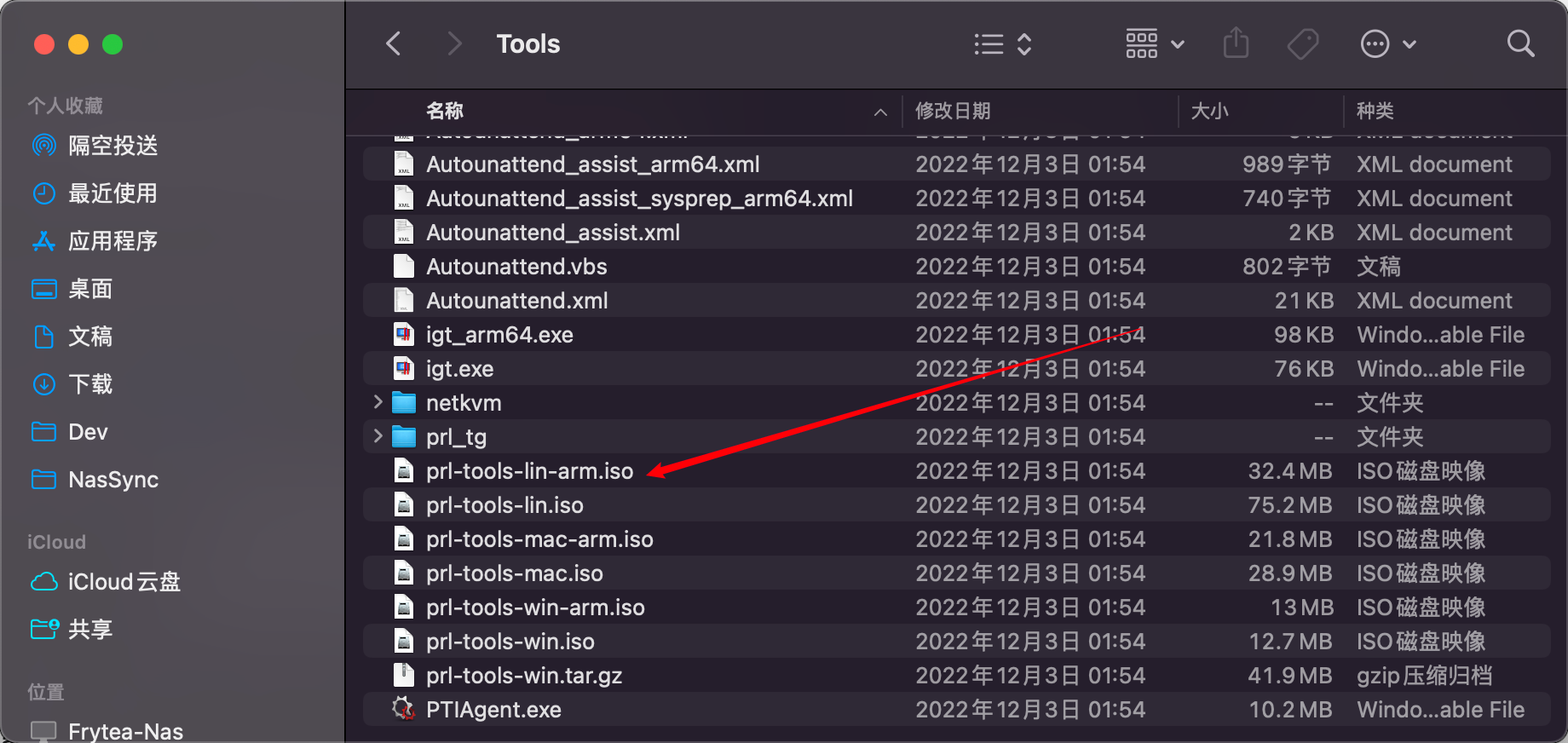Go back with the left chevron
This screenshot has height=743, width=1568.
tap(394, 43)
